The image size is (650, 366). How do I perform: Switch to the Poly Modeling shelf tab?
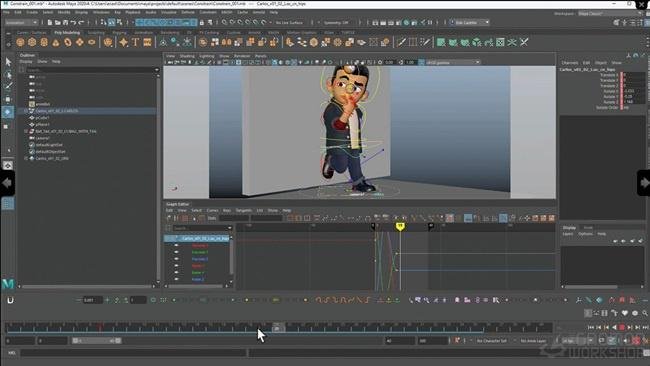[67, 32]
